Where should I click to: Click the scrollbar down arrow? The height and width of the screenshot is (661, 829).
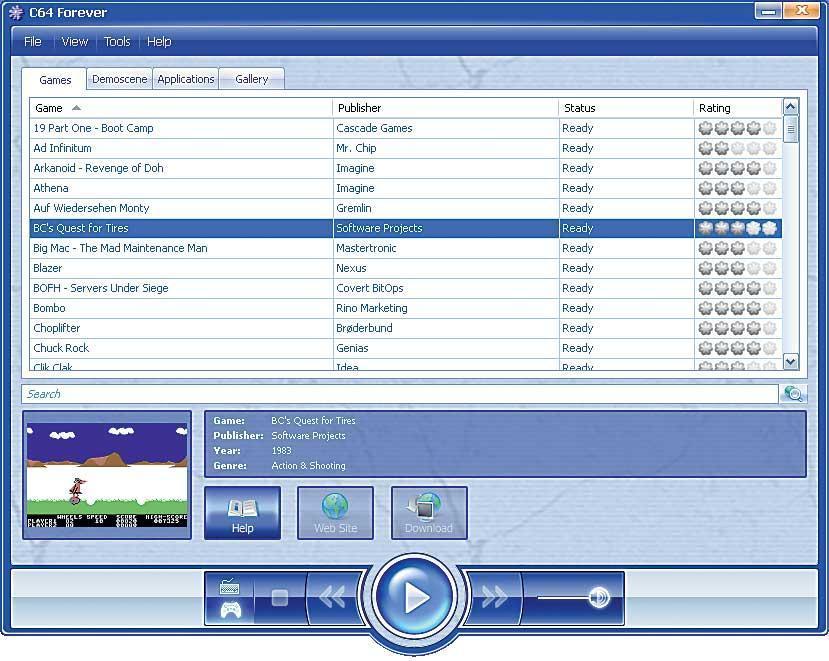tap(790, 362)
